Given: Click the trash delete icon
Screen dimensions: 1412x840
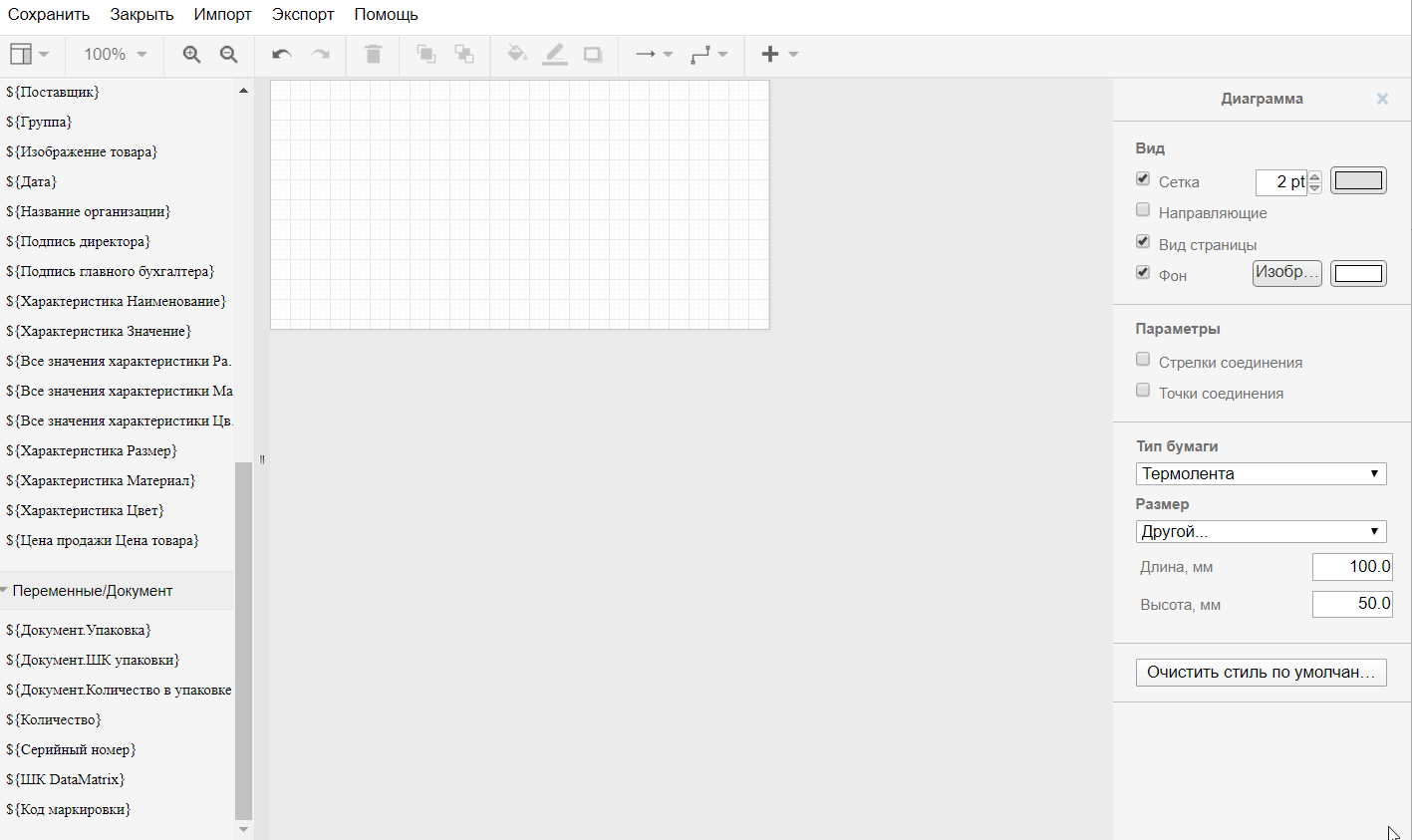Looking at the screenshot, I should (x=374, y=55).
